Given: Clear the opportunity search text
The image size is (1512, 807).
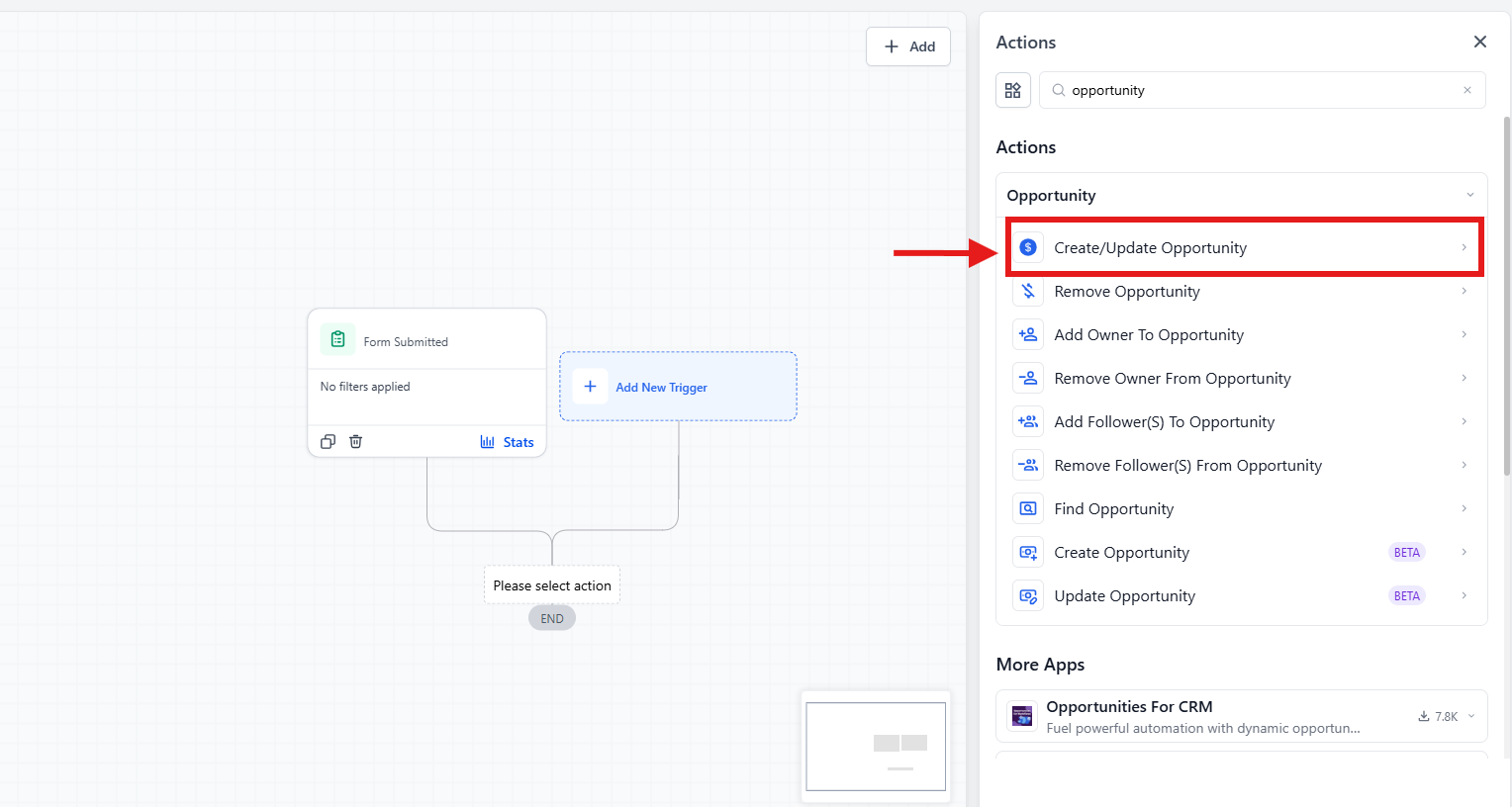Looking at the screenshot, I should coord(1467,90).
